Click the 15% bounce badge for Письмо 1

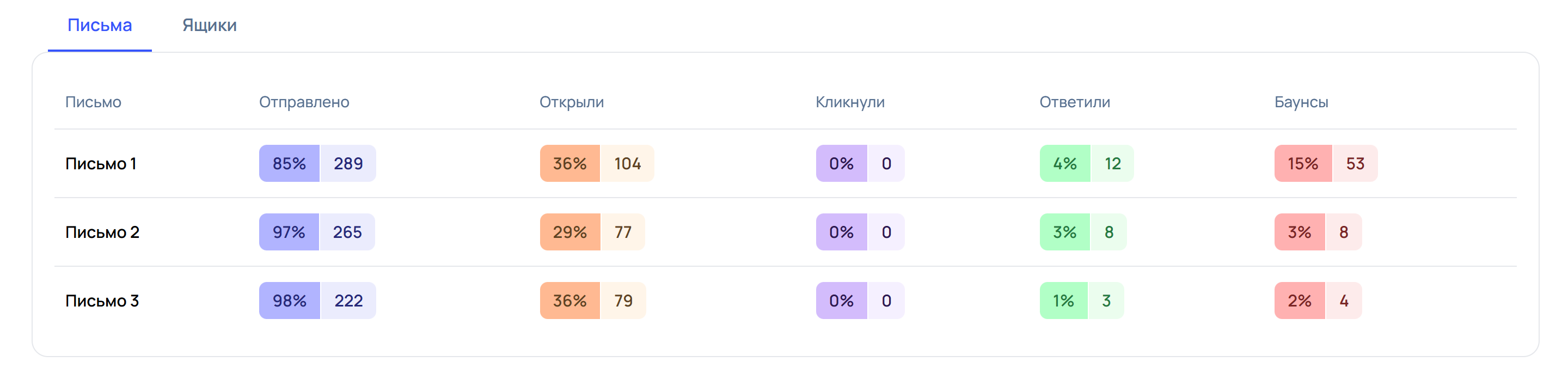pos(1303,163)
